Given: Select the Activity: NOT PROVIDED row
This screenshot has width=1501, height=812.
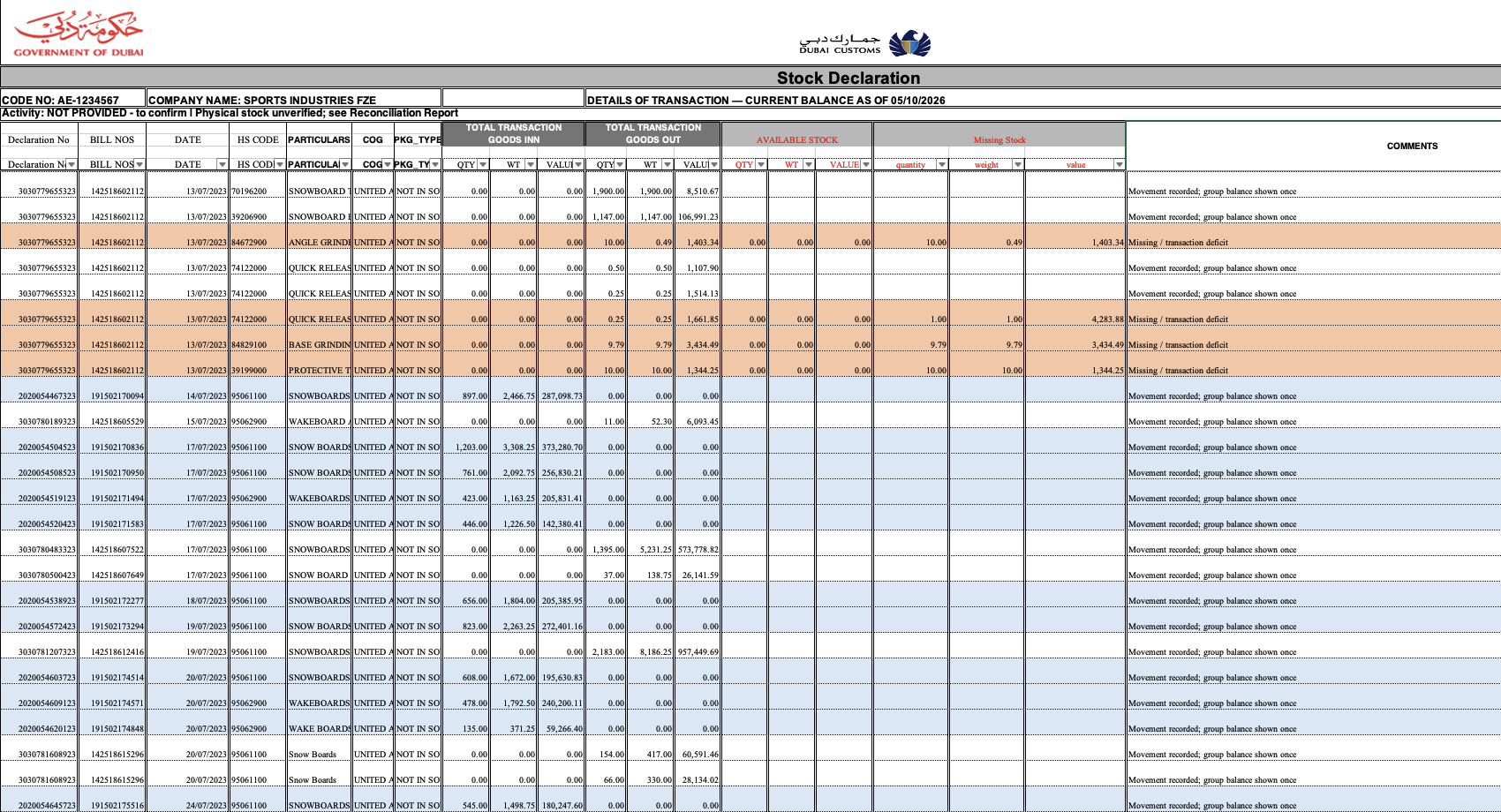Looking at the screenshot, I should click(x=750, y=113).
